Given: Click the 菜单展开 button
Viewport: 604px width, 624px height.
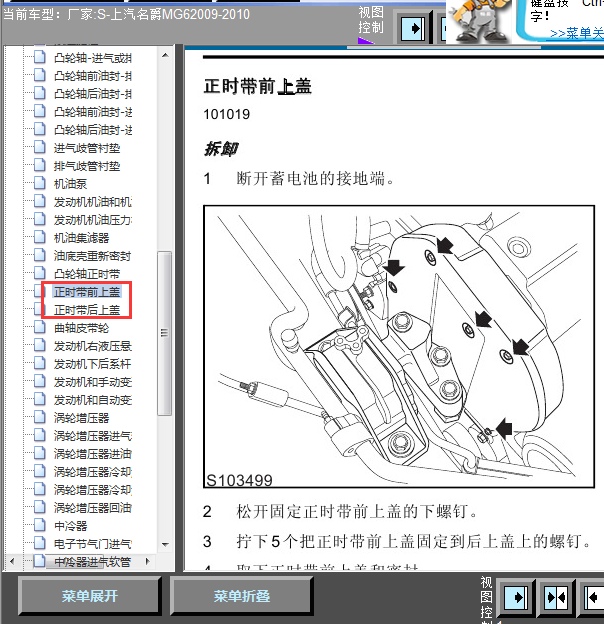Looking at the screenshot, I should pos(90,596).
